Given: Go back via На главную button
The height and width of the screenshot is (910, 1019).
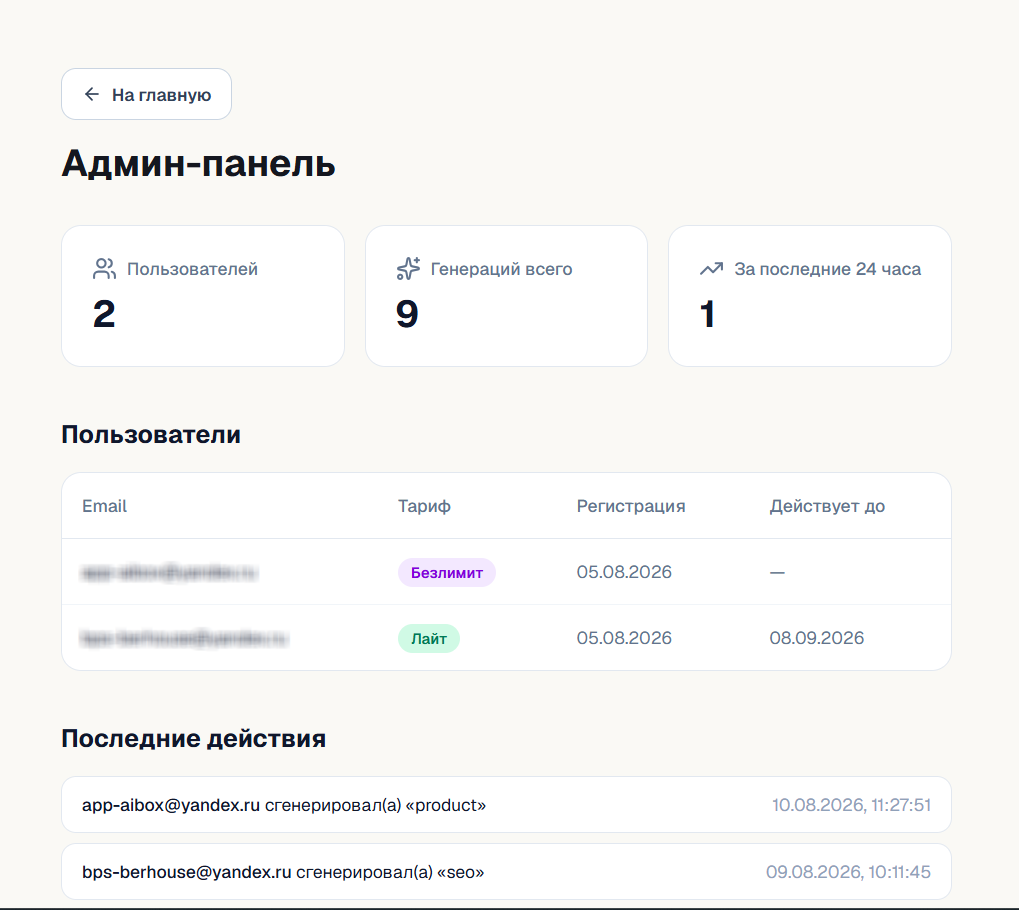Looking at the screenshot, I should (146, 94).
